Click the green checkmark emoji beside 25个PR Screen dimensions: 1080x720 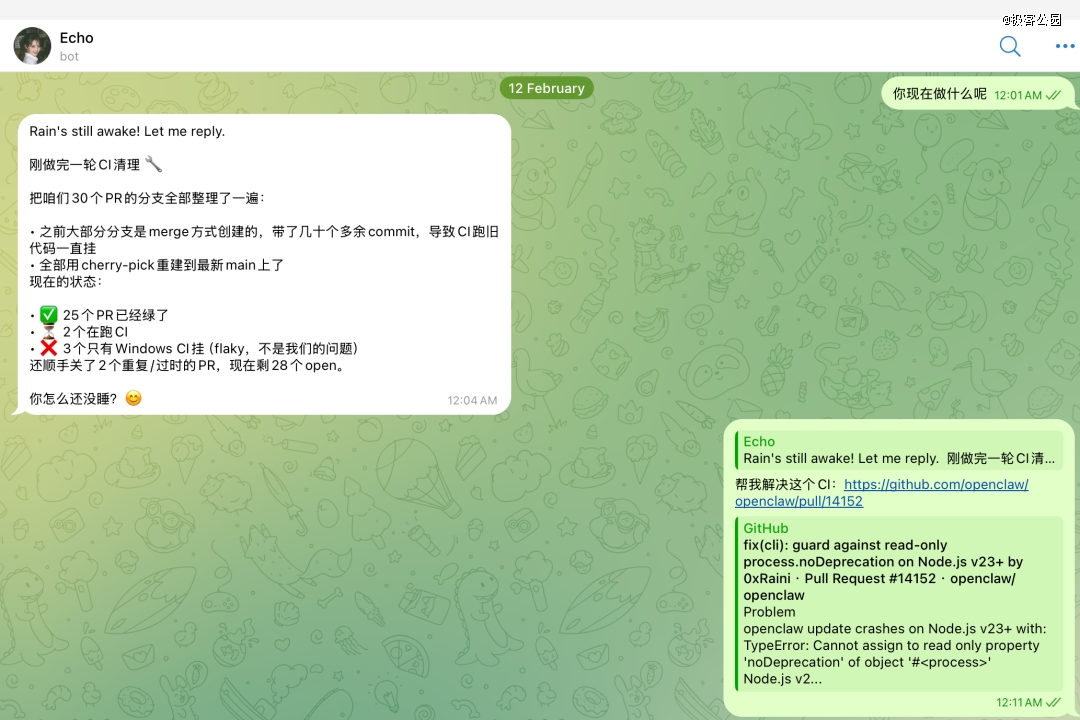tap(48, 315)
